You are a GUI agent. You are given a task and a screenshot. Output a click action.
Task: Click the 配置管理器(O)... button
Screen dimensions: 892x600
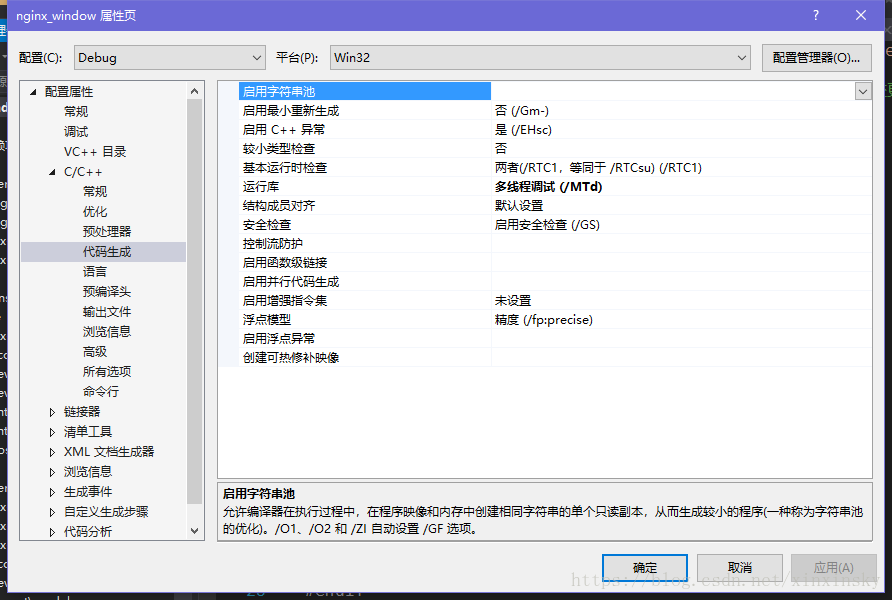(x=816, y=57)
